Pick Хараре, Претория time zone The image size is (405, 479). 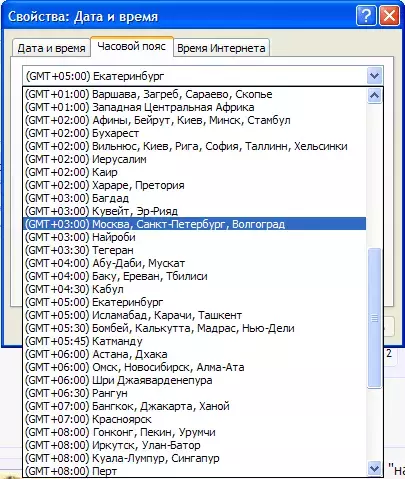195,185
